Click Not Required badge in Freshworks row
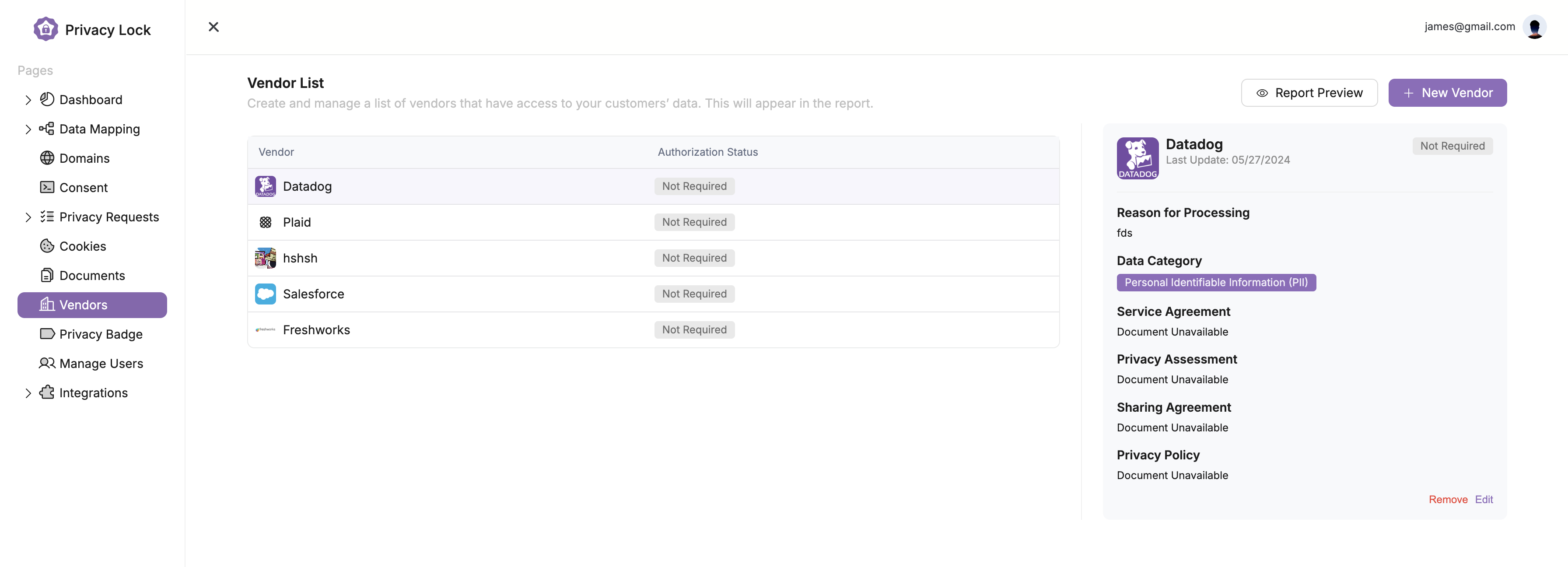The width and height of the screenshot is (1568, 567). [694, 330]
